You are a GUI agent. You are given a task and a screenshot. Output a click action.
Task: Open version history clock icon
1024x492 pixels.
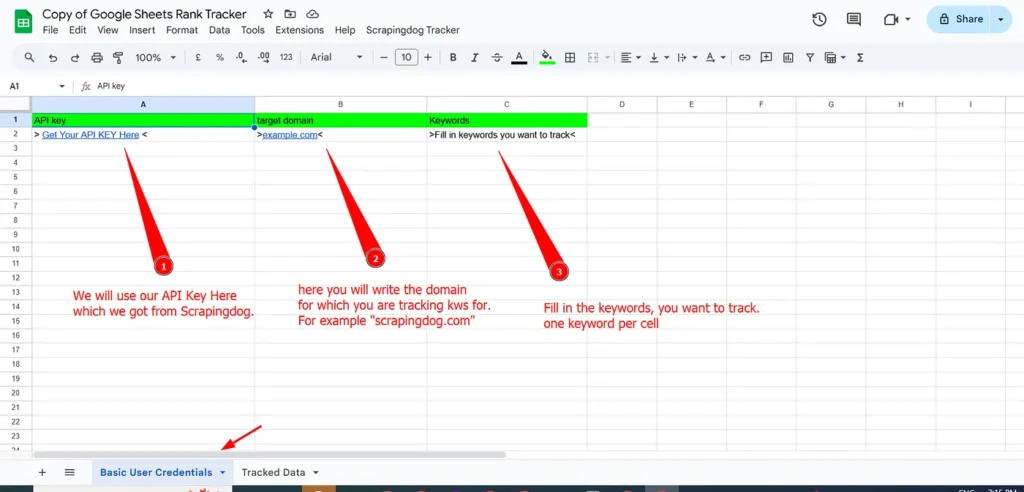pos(820,20)
